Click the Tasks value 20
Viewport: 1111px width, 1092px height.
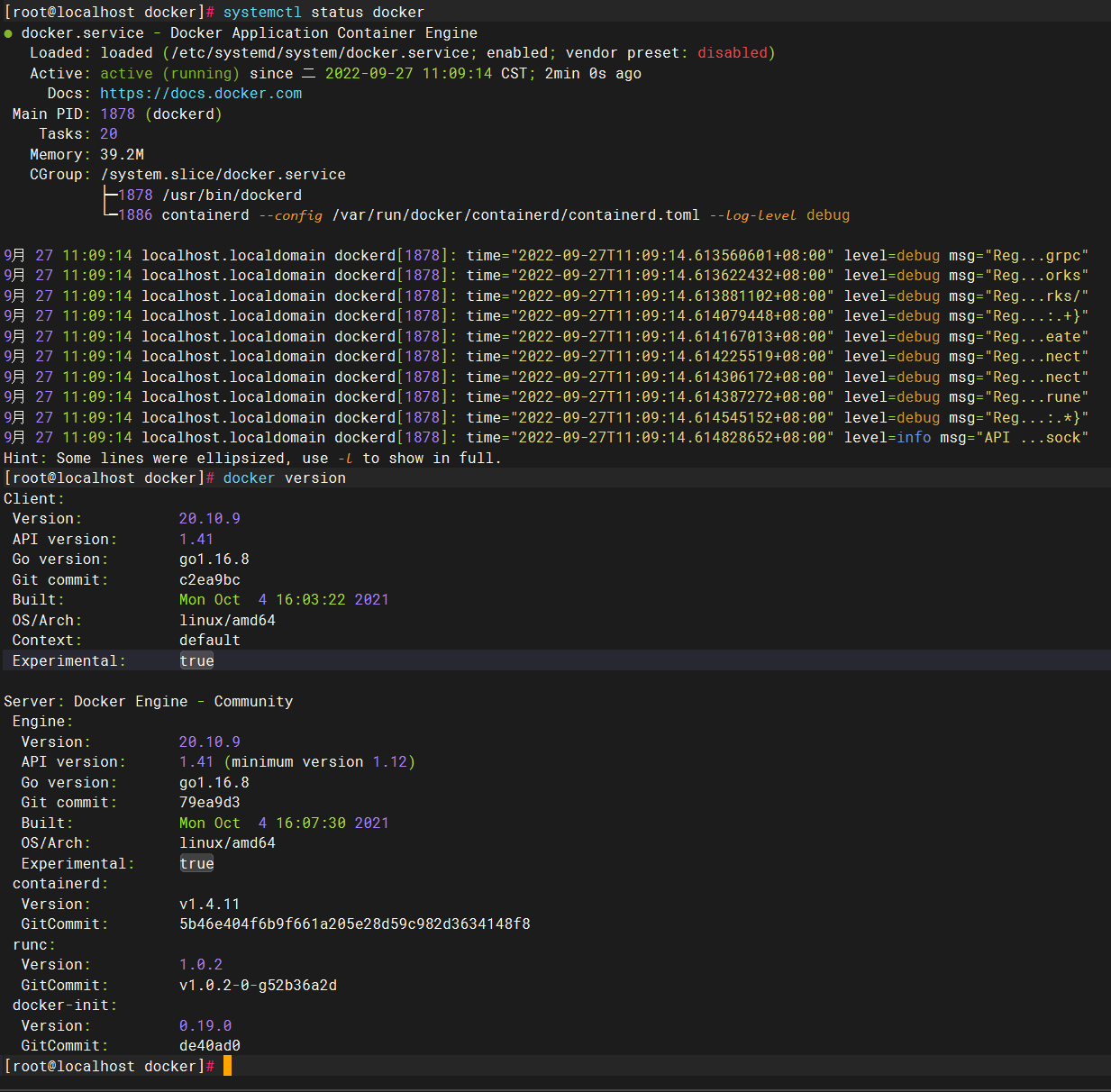109,134
